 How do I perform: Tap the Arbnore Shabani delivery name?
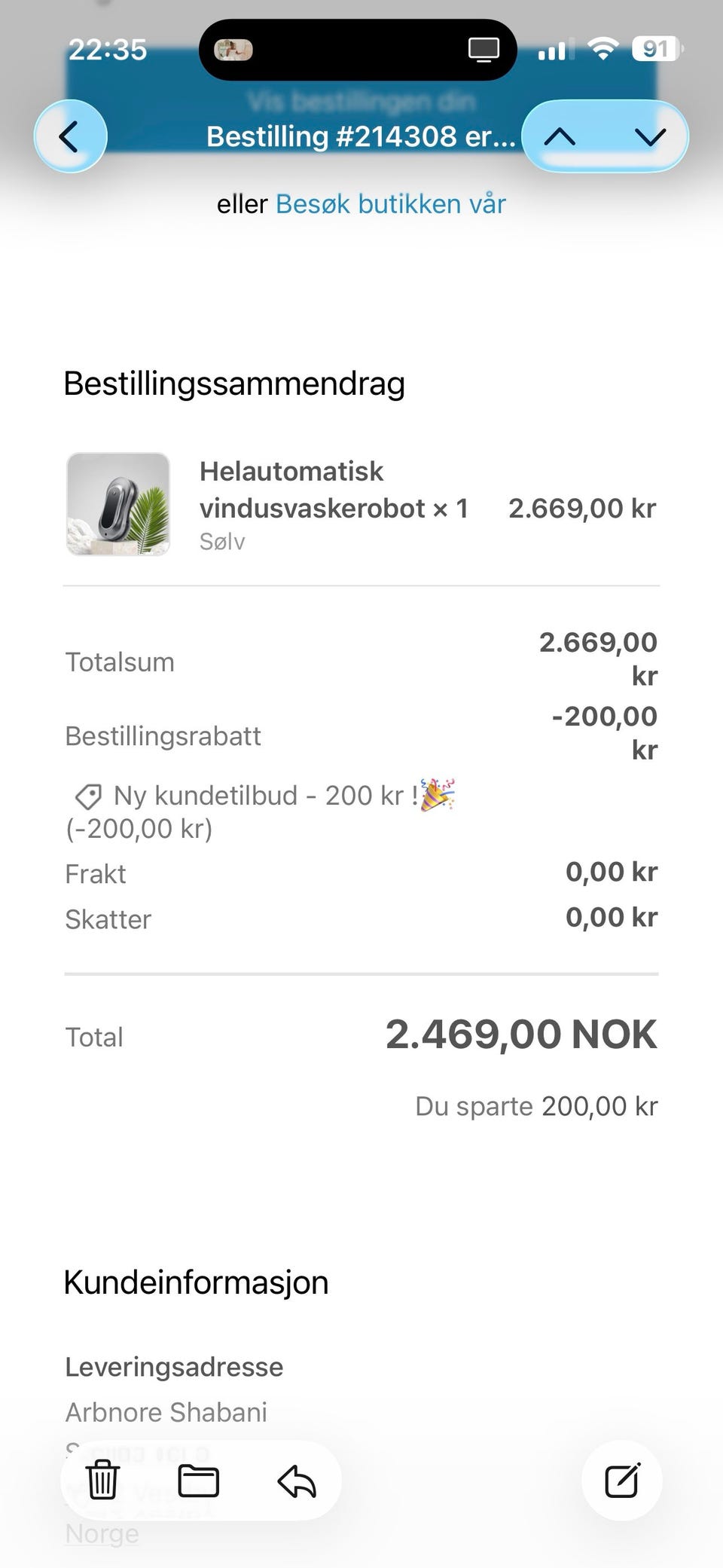[x=166, y=1412]
